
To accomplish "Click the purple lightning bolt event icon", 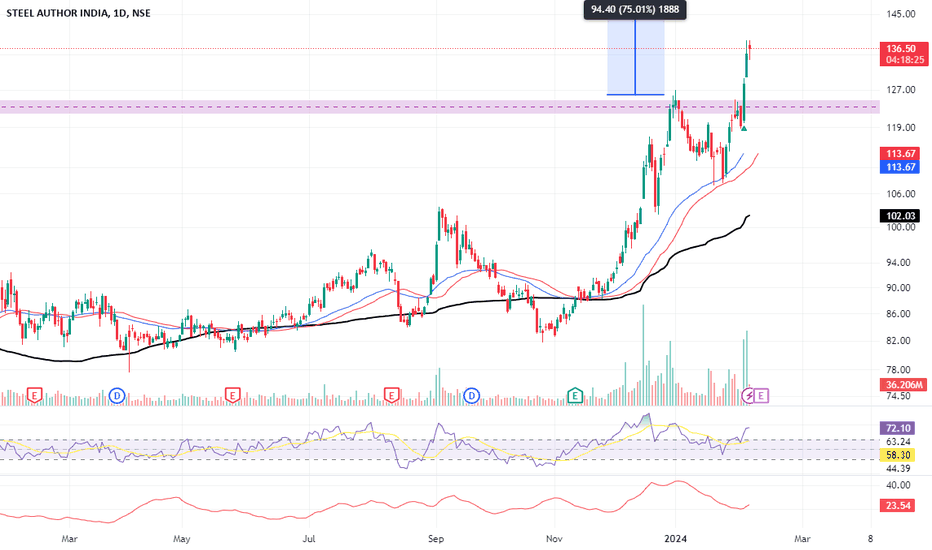I will coord(749,395).
